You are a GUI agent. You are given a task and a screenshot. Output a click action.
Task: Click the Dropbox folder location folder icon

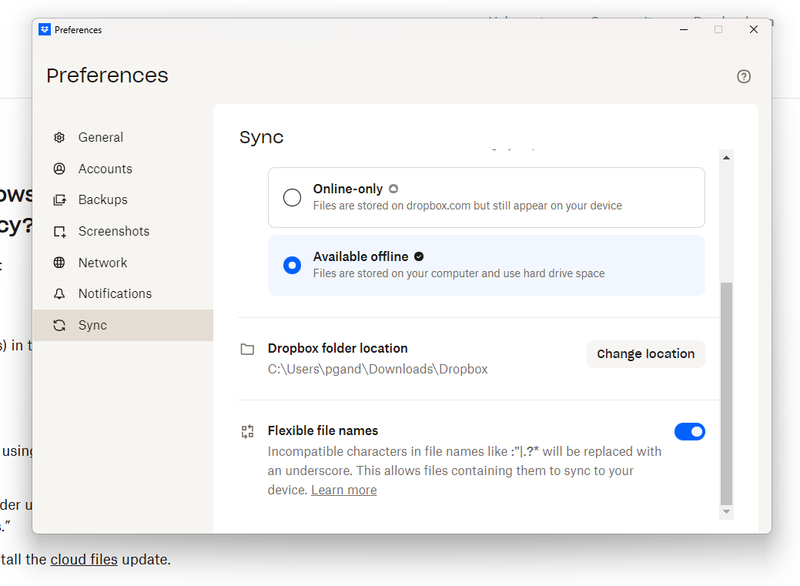tap(247, 350)
